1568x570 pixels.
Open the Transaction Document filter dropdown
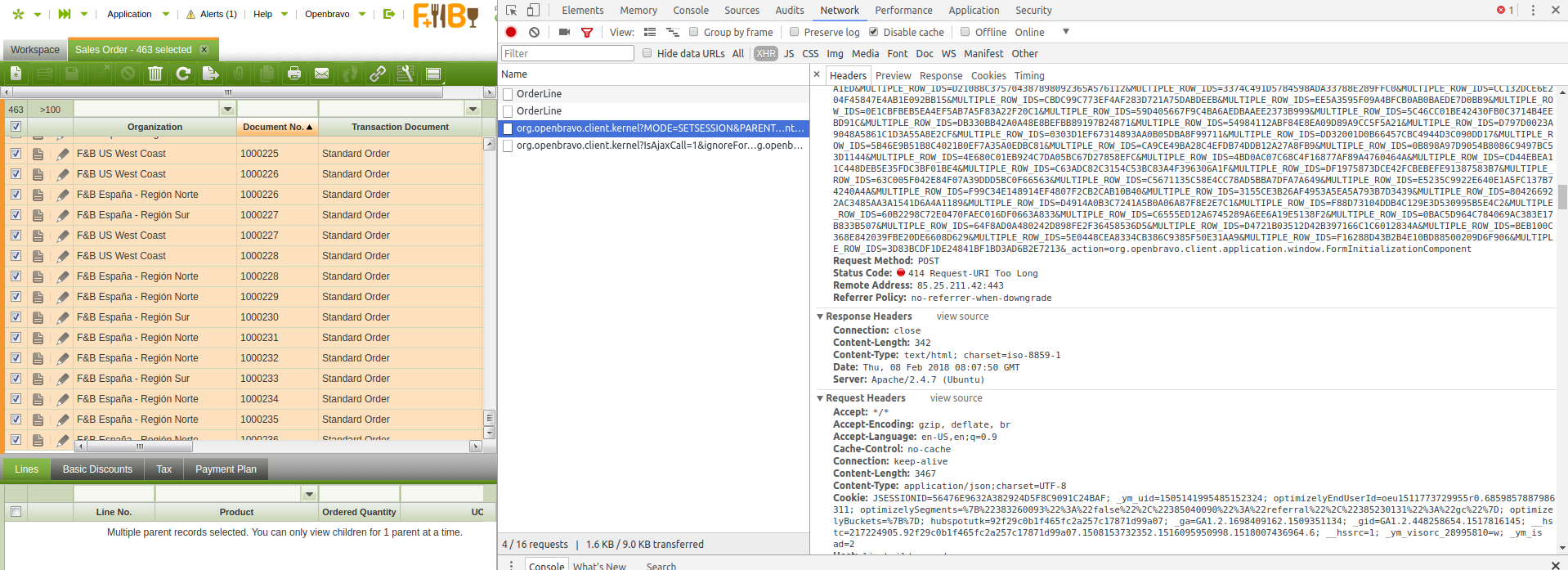tap(473, 109)
